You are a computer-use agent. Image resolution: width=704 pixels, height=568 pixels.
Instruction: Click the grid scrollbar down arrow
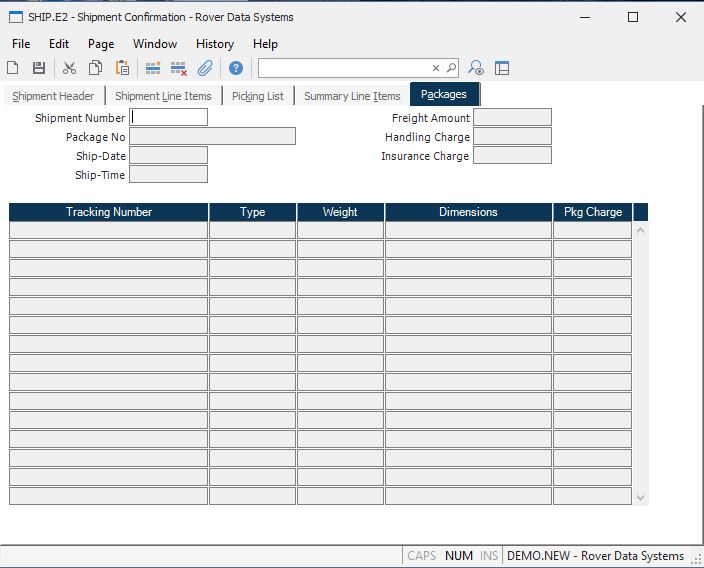pos(641,497)
